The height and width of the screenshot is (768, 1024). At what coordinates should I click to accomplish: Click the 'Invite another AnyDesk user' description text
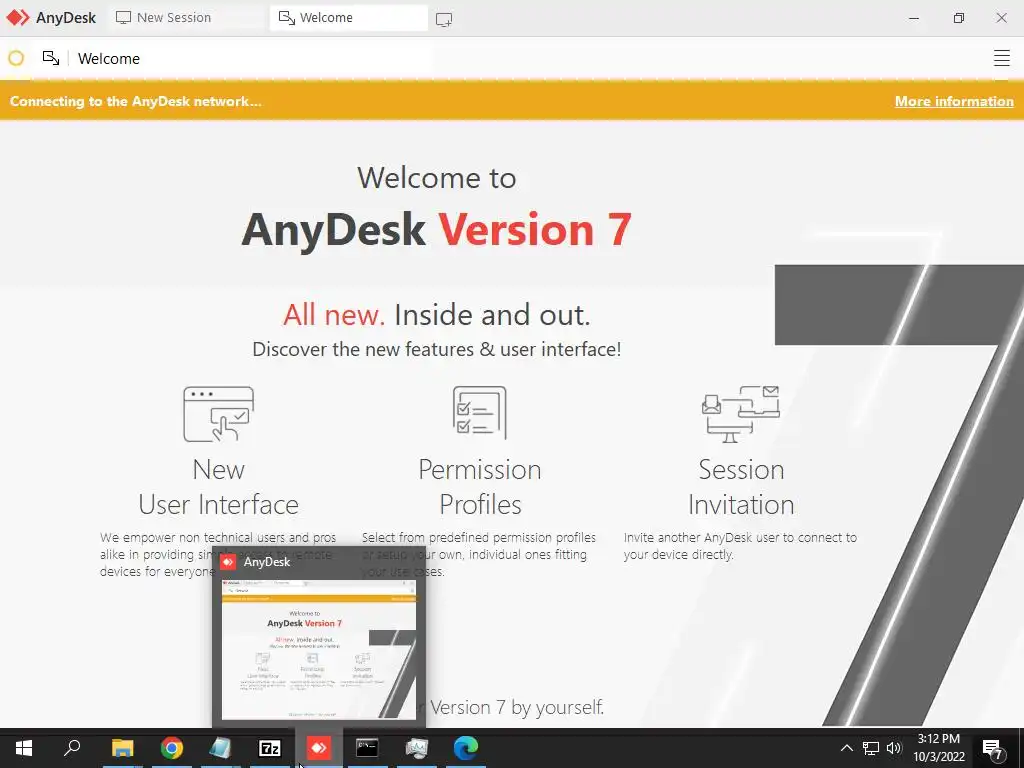[x=740, y=546]
